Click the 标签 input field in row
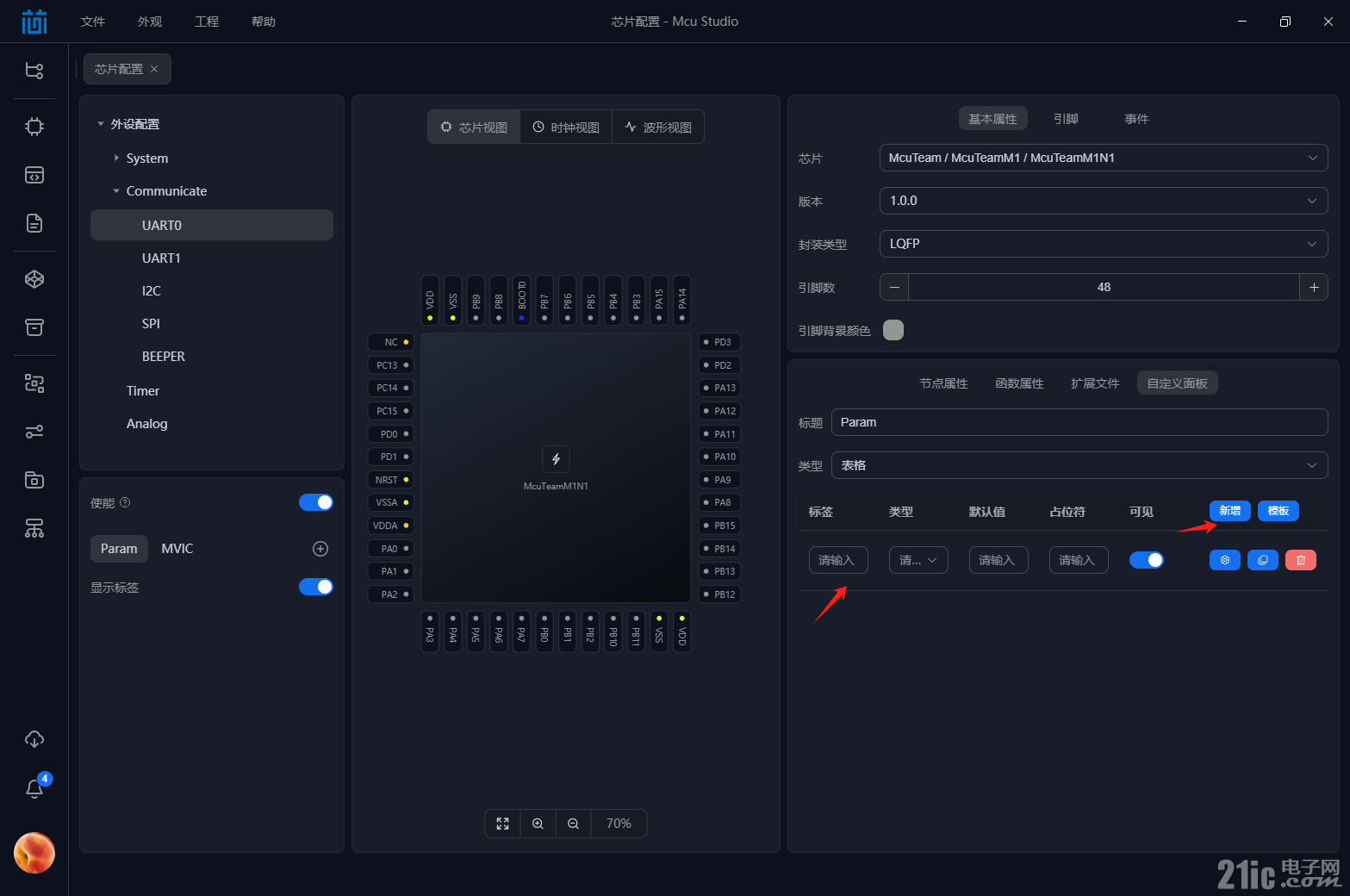This screenshot has height=896, width=1350. [838, 560]
